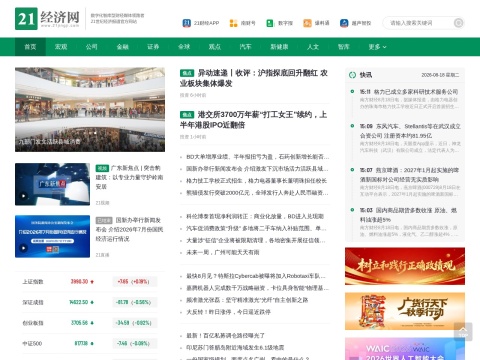Open the 广东新焦点 video article title
480x360 pixels.
coord(130,177)
